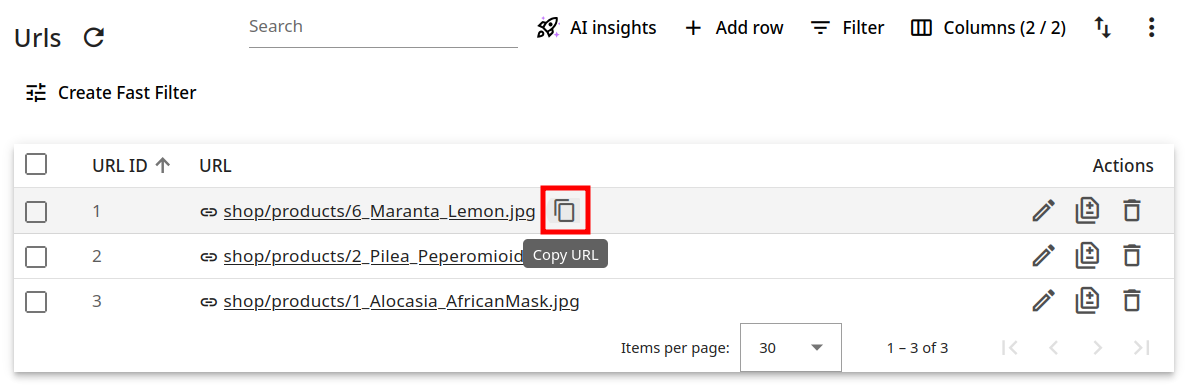This screenshot has height=385, width=1185.
Task: Open the three-dot more options menu
Action: pos(1151,28)
